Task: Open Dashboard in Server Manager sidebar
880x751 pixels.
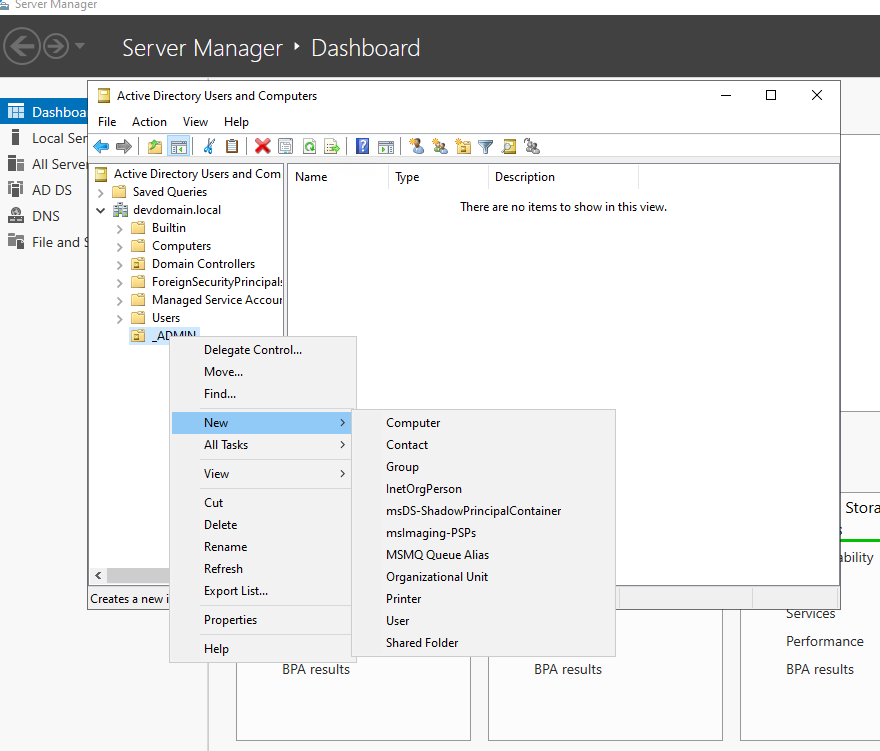Action: click(44, 112)
